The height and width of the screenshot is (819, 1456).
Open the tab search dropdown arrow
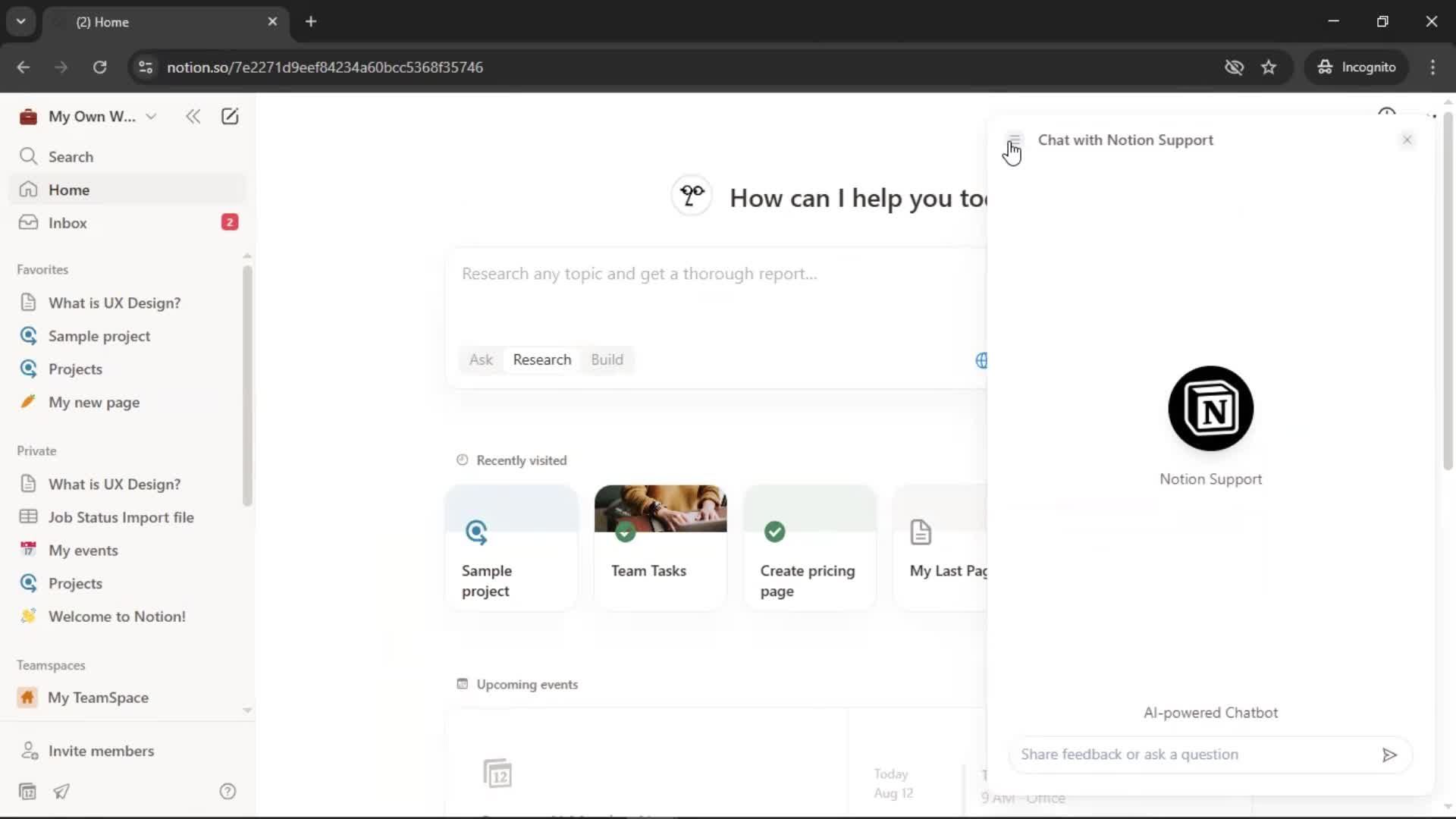tap(21, 21)
